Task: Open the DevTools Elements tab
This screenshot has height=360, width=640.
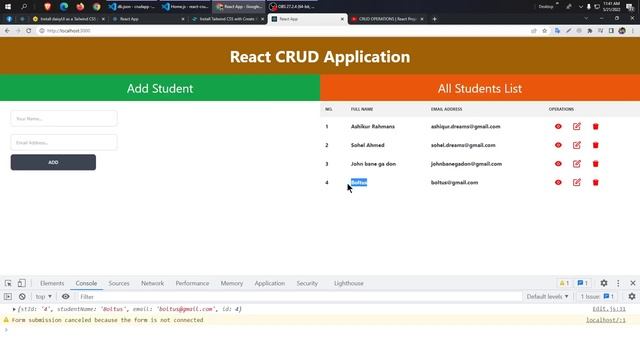Action: click(52, 283)
